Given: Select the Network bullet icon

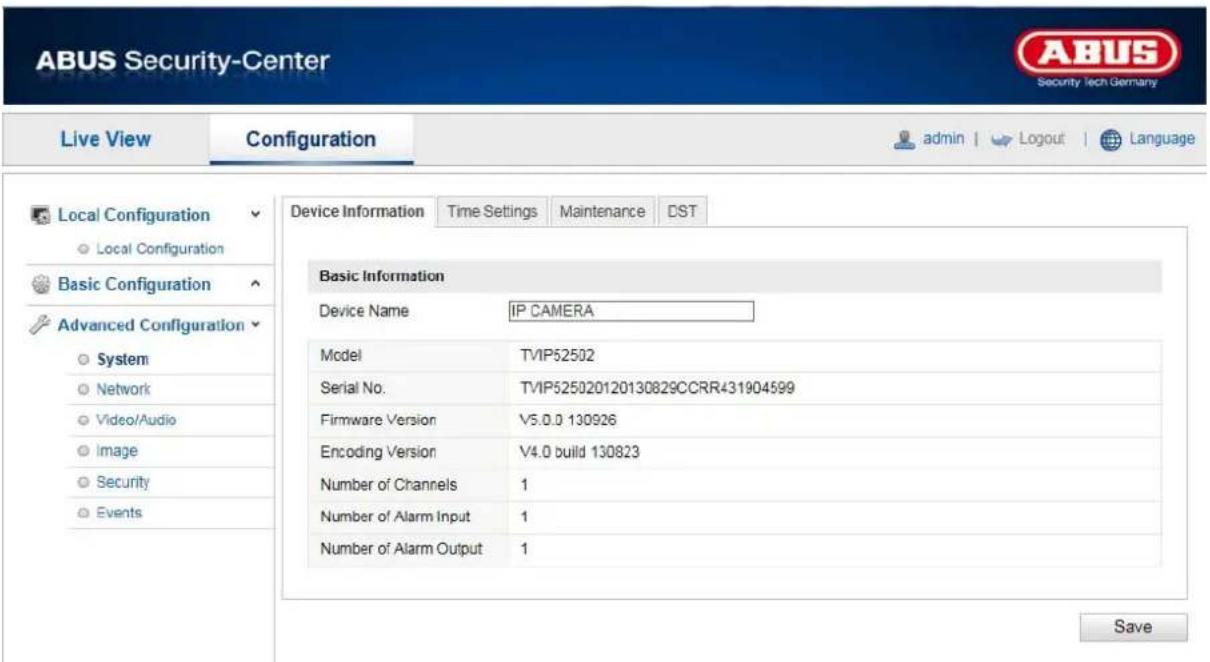Looking at the screenshot, I should point(85,389).
